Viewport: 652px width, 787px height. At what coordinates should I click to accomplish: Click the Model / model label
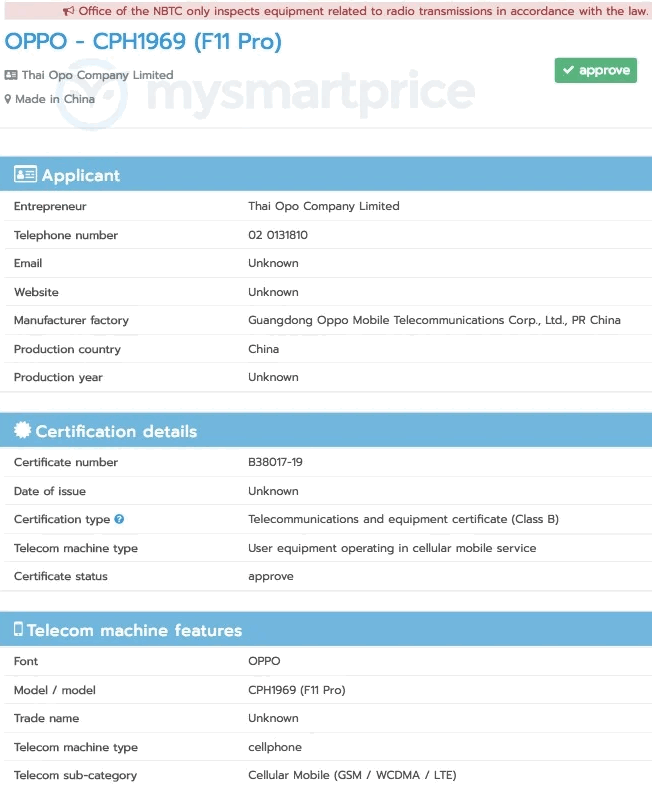click(x=55, y=690)
